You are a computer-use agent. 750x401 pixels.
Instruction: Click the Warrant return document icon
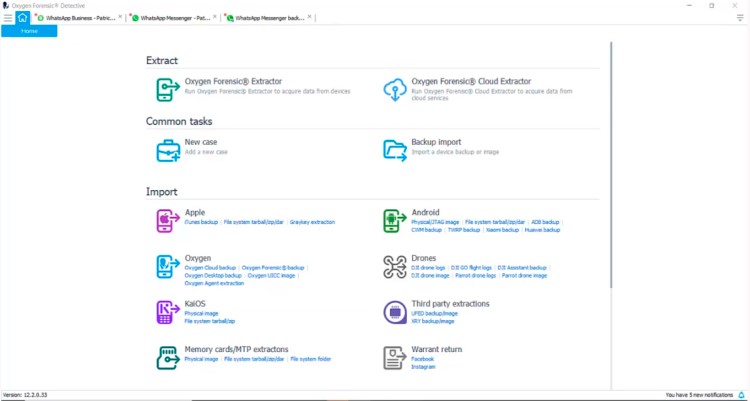(395, 357)
